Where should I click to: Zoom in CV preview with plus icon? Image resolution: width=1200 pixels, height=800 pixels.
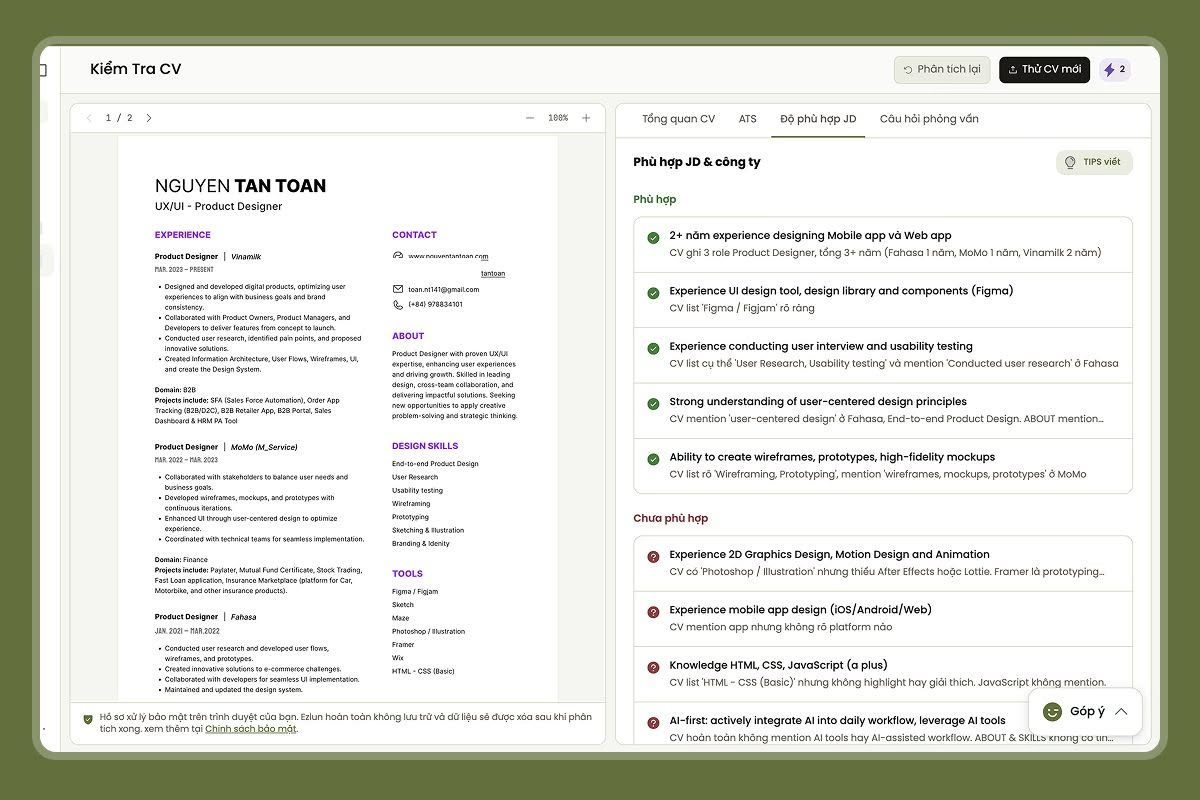586,118
